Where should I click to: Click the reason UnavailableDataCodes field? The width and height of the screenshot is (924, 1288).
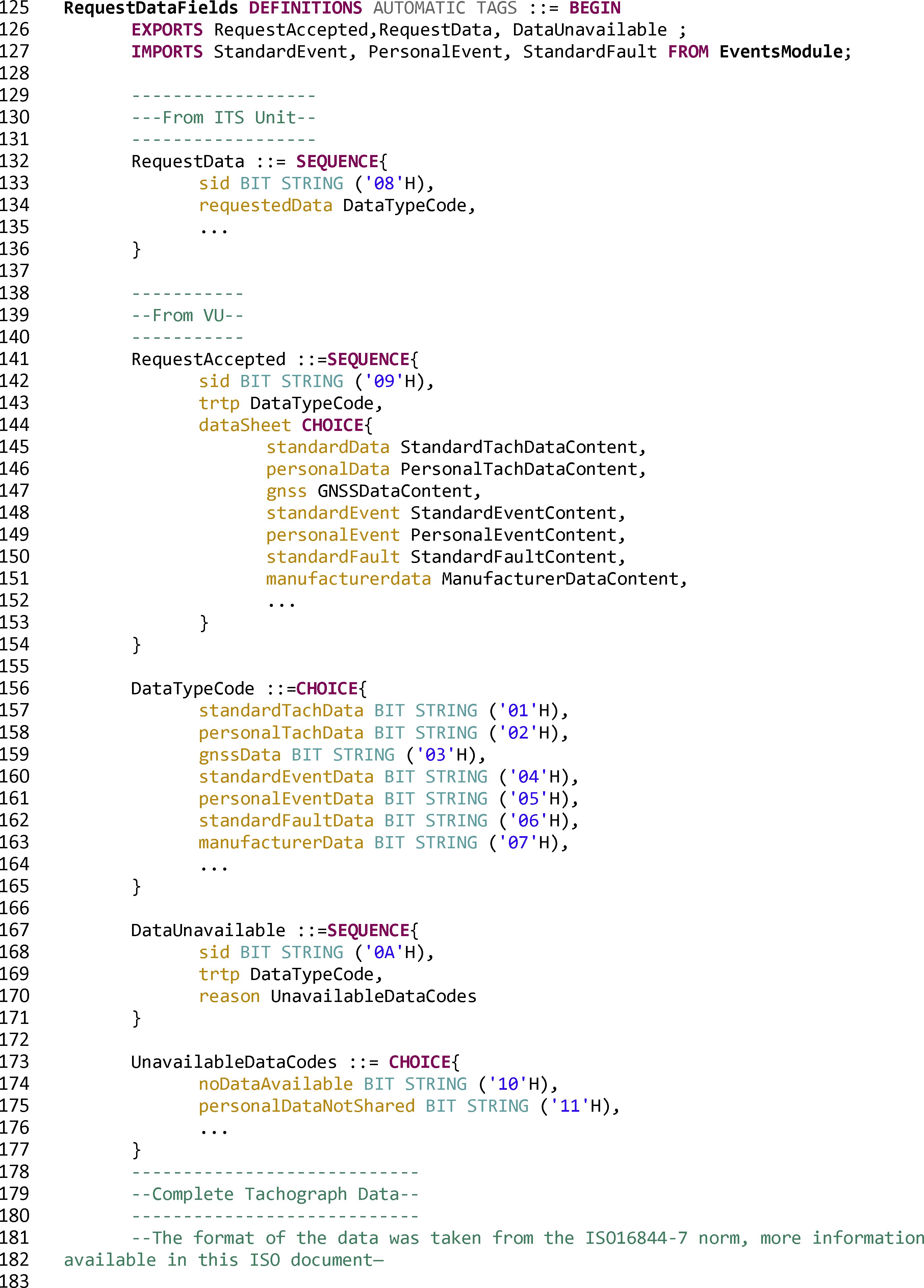[337, 997]
